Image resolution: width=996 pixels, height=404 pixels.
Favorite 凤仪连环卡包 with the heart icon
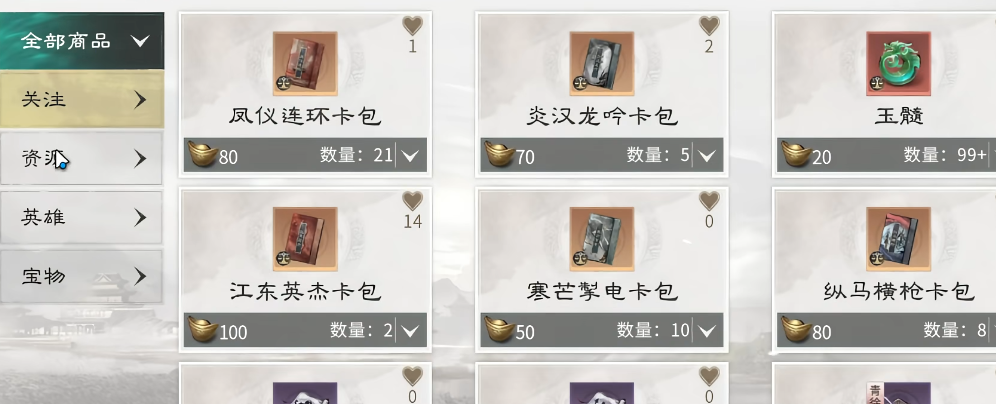pos(412,26)
